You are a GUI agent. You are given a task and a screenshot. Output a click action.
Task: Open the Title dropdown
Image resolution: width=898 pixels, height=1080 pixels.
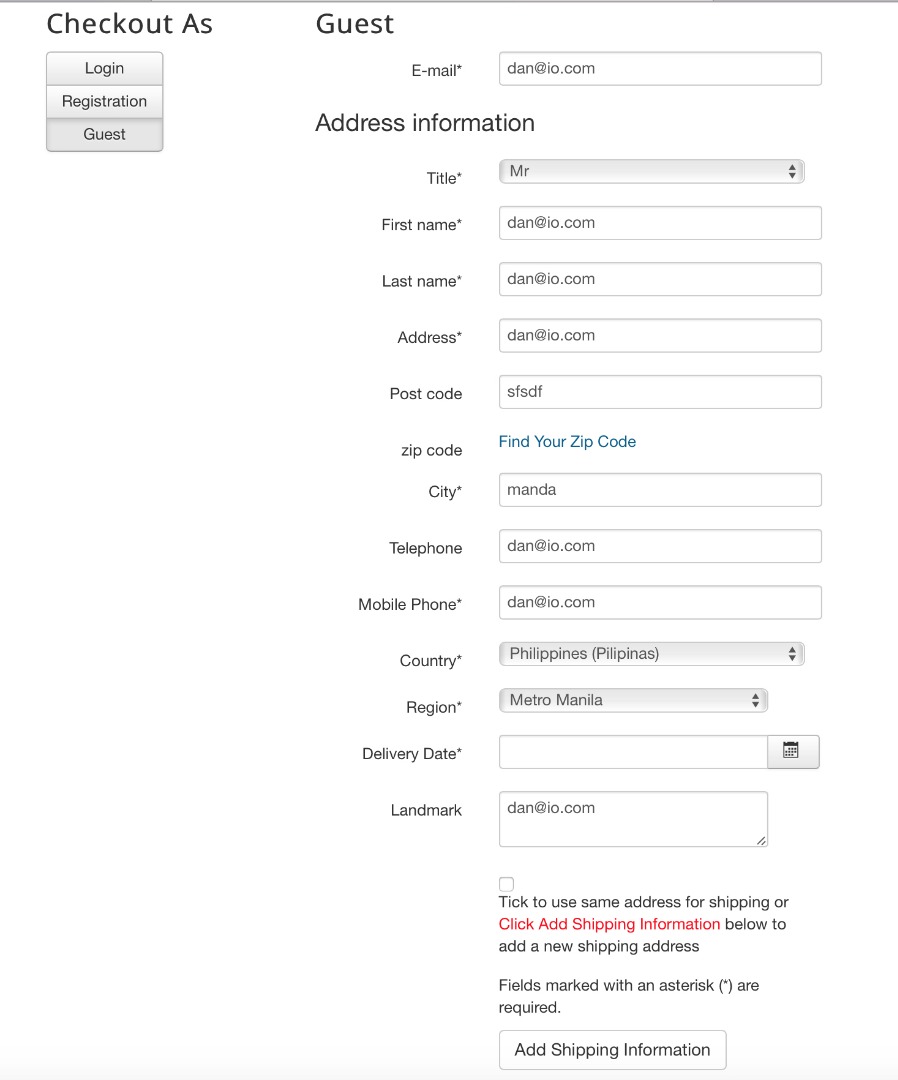[x=651, y=172]
